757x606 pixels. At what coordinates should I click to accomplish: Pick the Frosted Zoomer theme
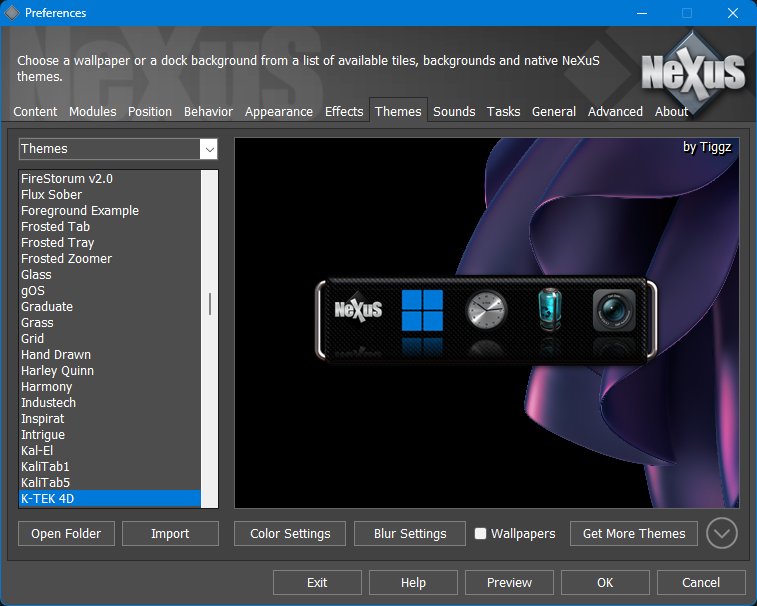pyautogui.click(x=110, y=258)
